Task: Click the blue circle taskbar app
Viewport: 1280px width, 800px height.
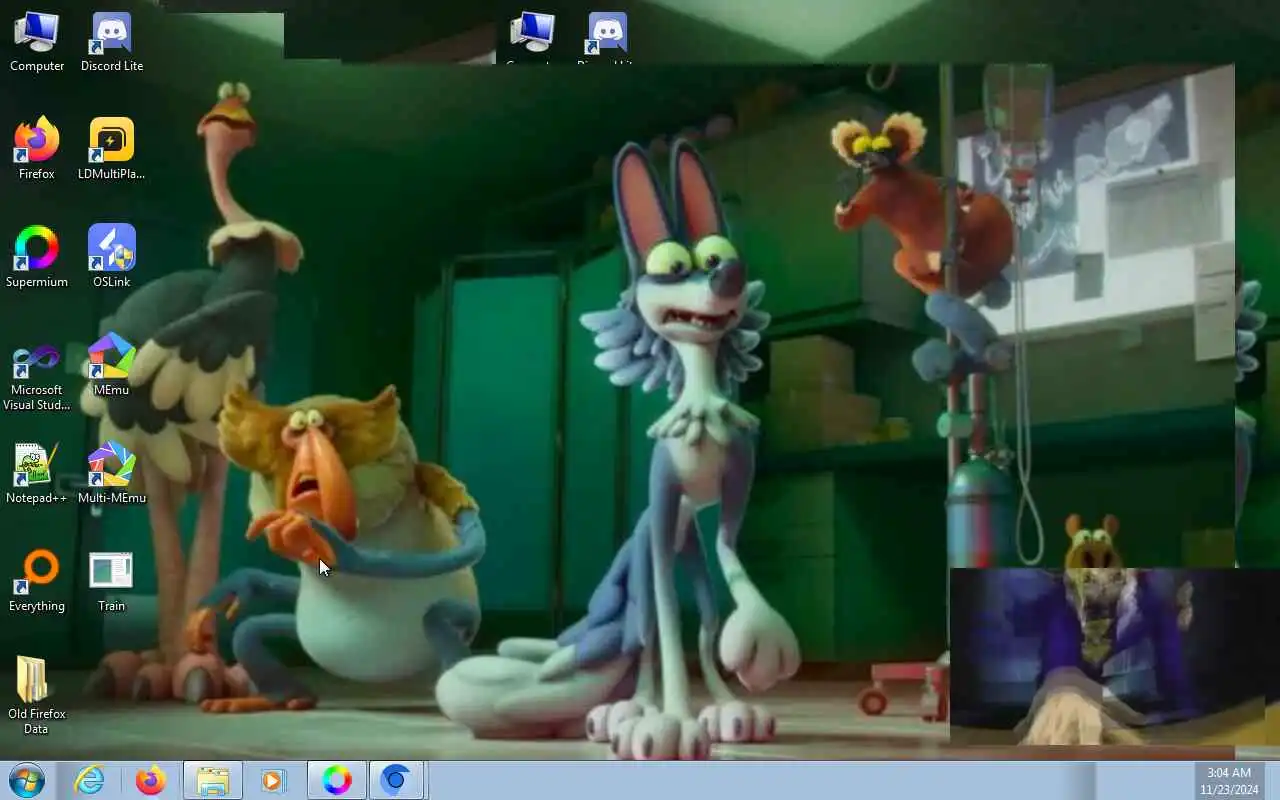Action: pyautogui.click(x=397, y=780)
